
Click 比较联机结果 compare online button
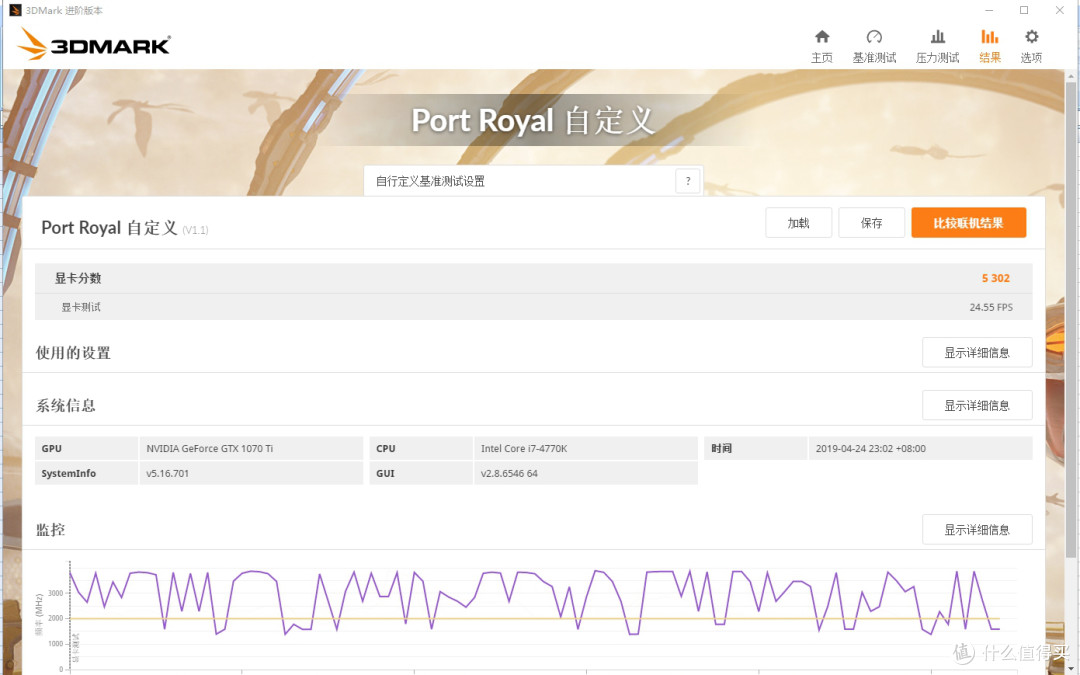[968, 222]
